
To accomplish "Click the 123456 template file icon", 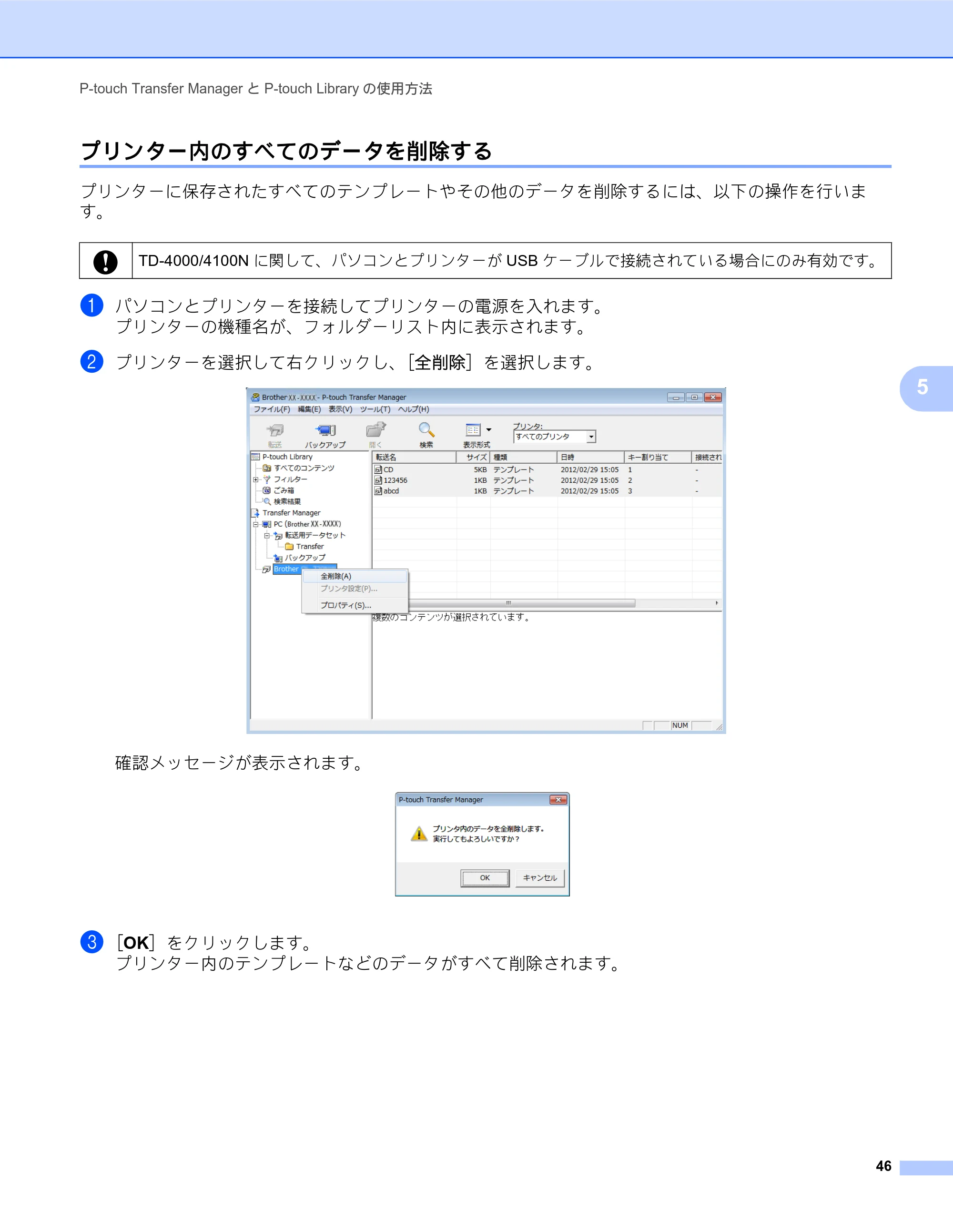I will pos(378,480).
